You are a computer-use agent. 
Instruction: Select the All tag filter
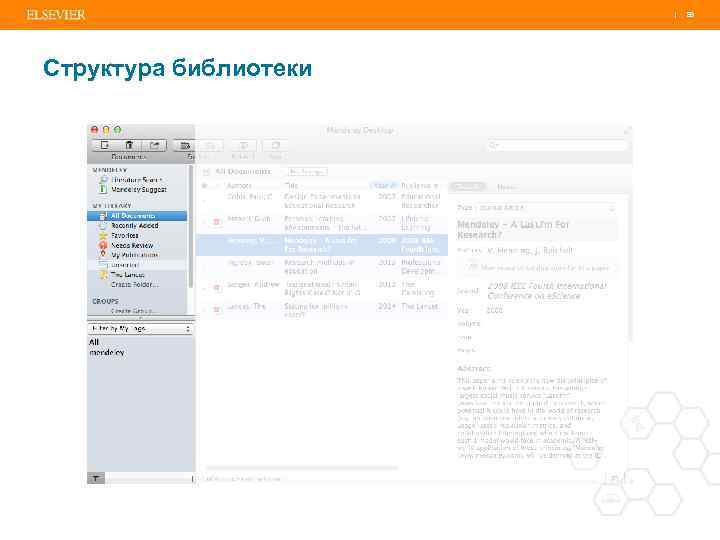[94, 342]
